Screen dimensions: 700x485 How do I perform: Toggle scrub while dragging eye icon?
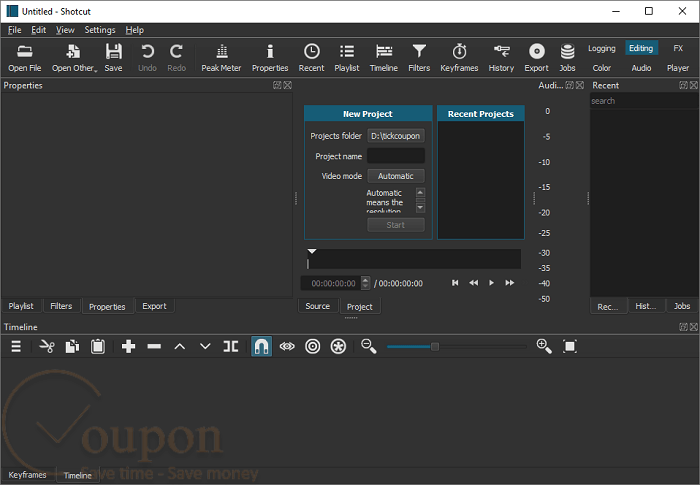point(287,346)
